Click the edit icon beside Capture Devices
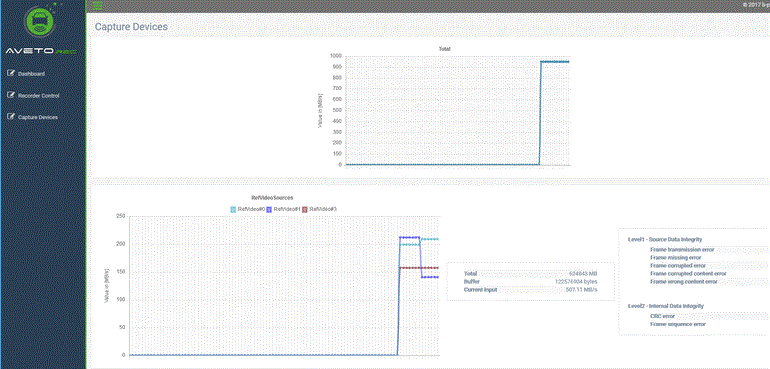Image resolution: width=770 pixels, height=369 pixels. [x=11, y=117]
